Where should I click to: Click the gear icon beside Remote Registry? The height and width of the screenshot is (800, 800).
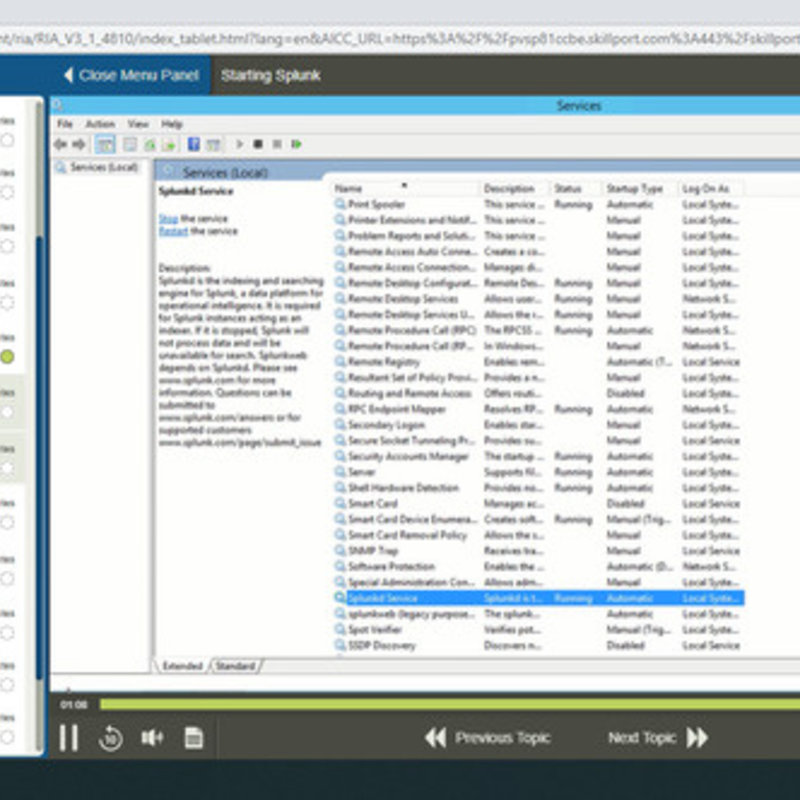(340, 362)
